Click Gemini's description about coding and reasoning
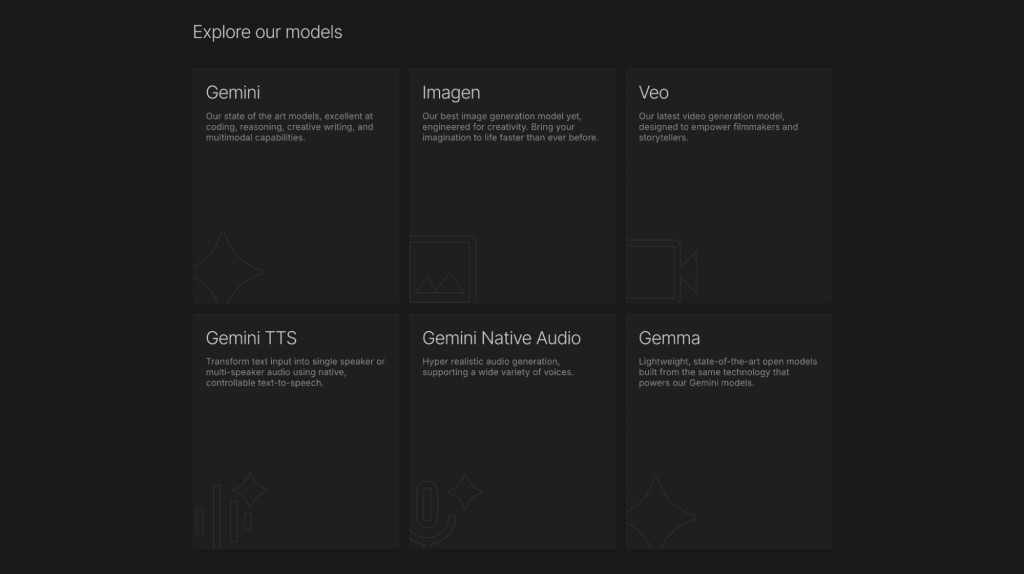This screenshot has height=574, width=1024. (x=289, y=127)
